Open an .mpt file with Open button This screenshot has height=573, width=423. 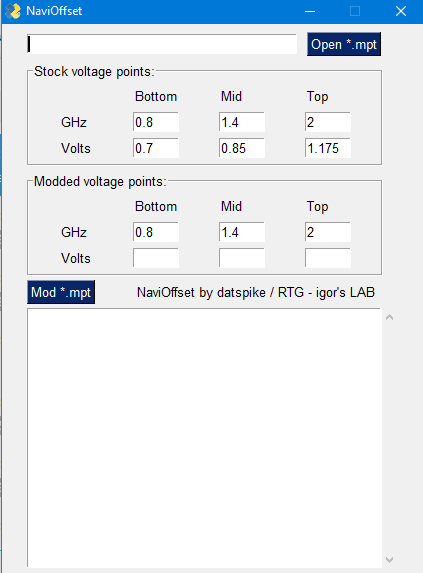[344, 44]
